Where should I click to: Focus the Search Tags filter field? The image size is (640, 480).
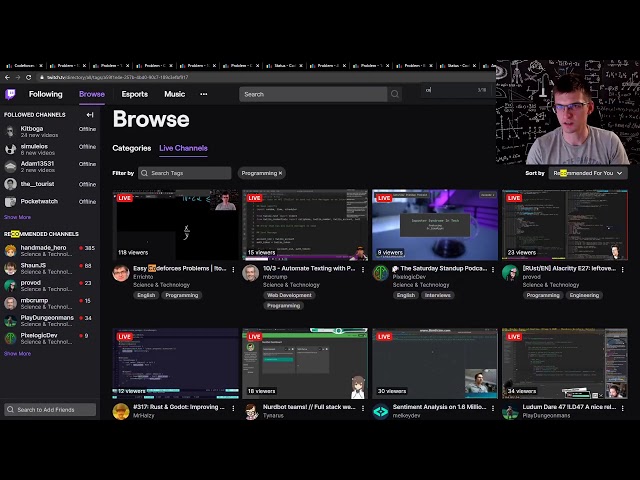pos(184,173)
